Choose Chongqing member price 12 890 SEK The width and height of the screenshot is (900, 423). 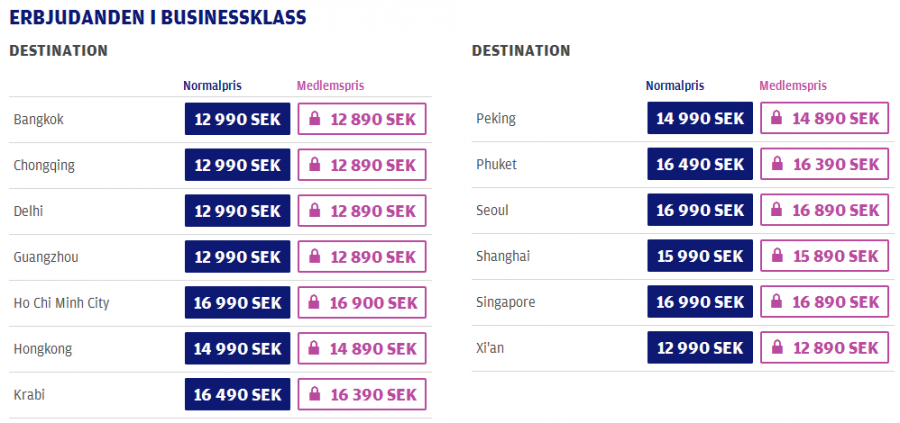pyautogui.click(x=362, y=165)
